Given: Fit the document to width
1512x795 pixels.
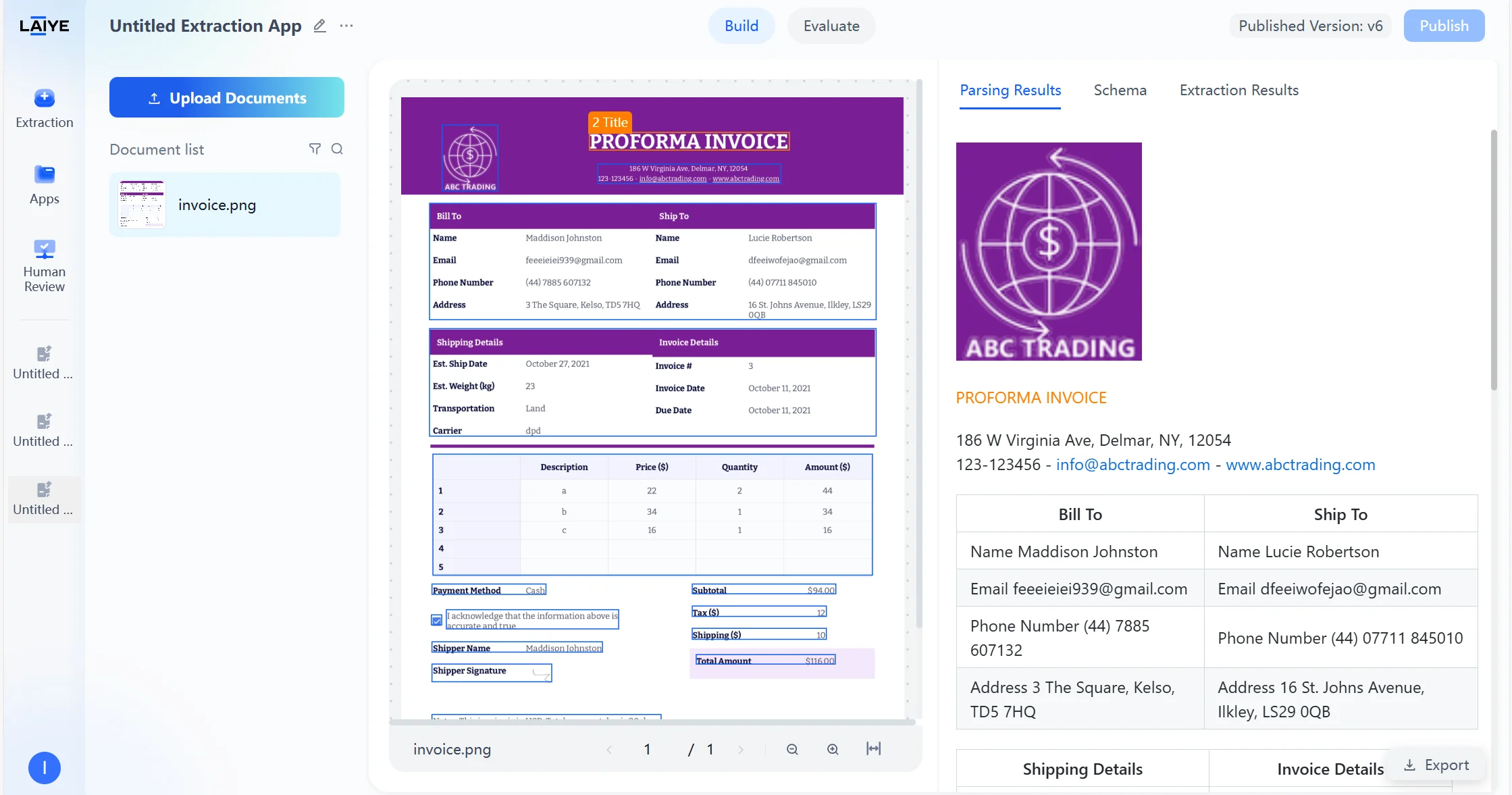Looking at the screenshot, I should tap(873, 748).
